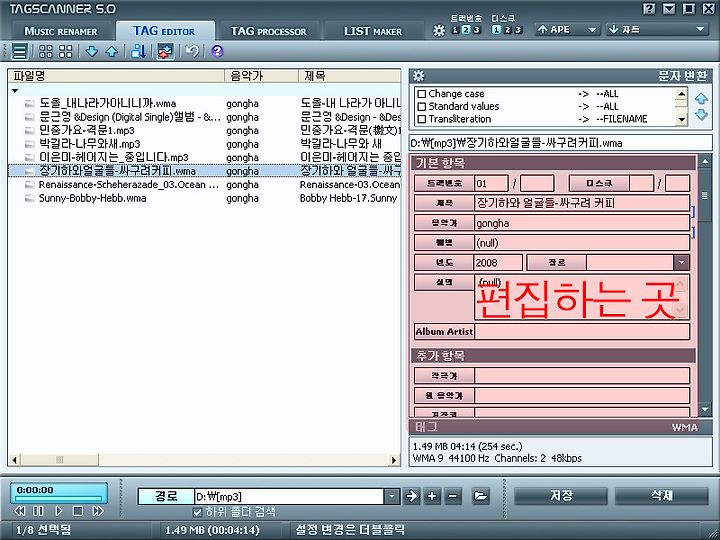Screen dimensions: 720x540
Task: Click the fast forward playback button
Action: coord(98,511)
